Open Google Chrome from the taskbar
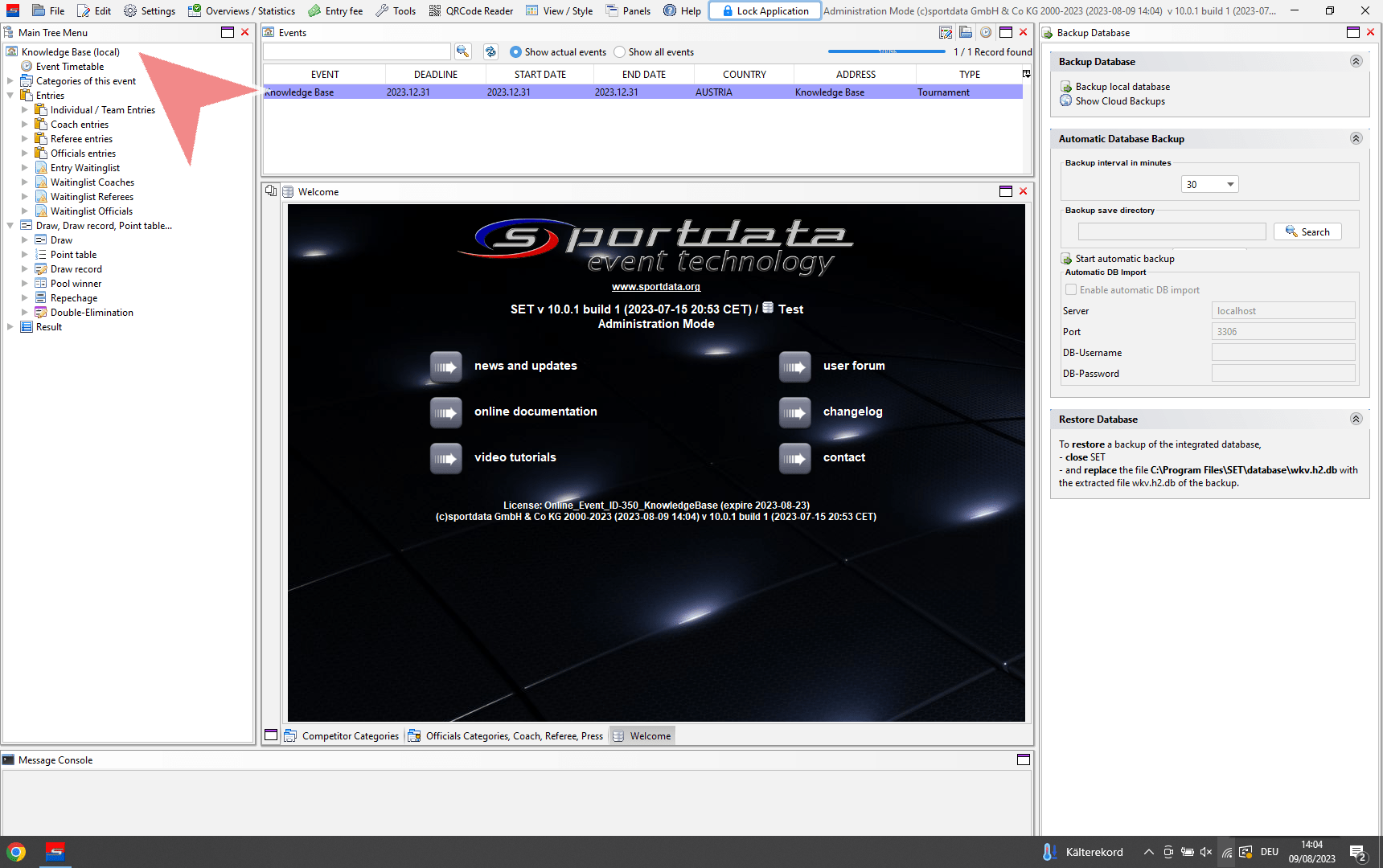1383x868 pixels. (x=16, y=852)
